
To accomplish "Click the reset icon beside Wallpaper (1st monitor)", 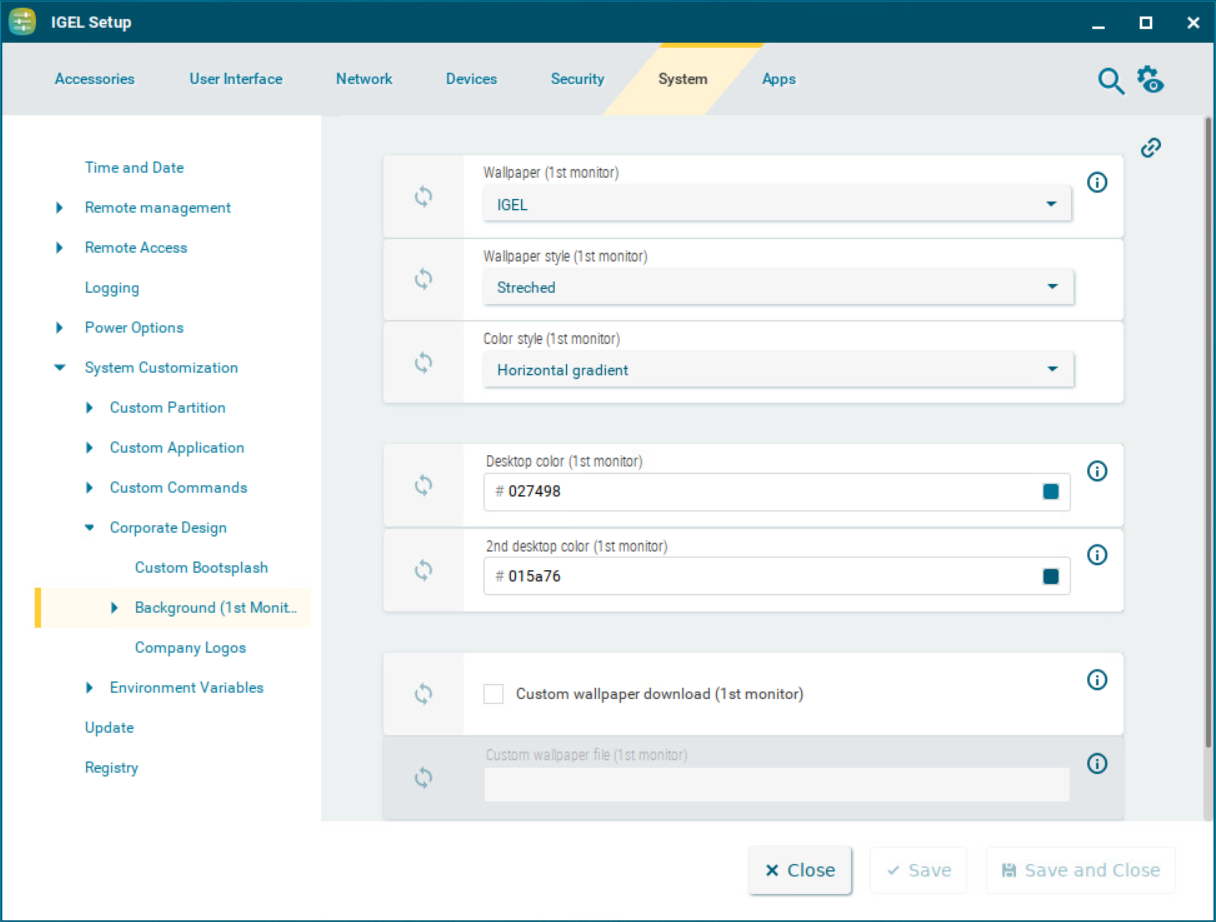I will [x=423, y=197].
